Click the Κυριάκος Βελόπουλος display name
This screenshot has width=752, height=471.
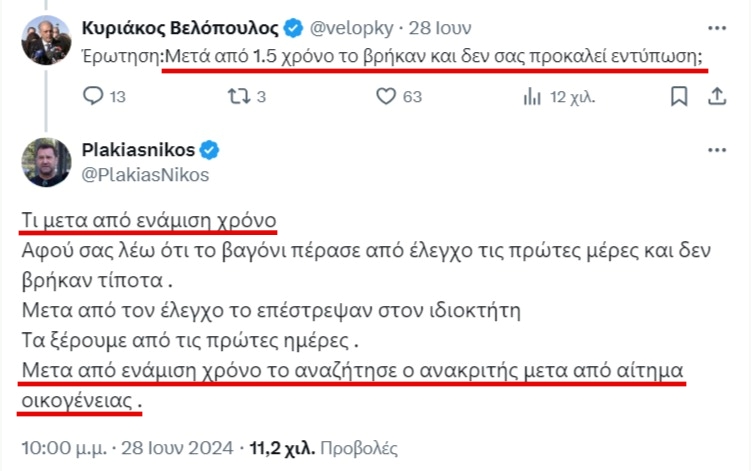tap(180, 28)
